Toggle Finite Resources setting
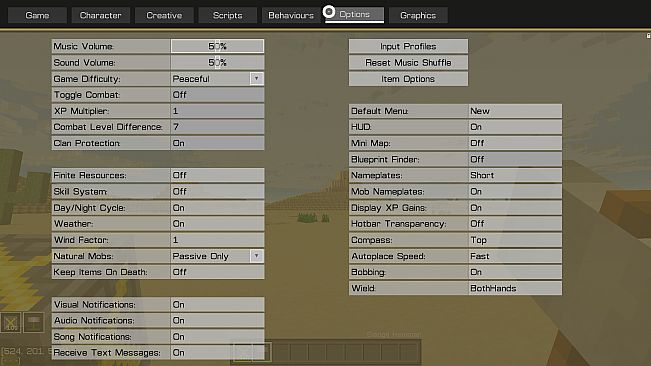This screenshot has height=366, width=651. click(x=217, y=176)
